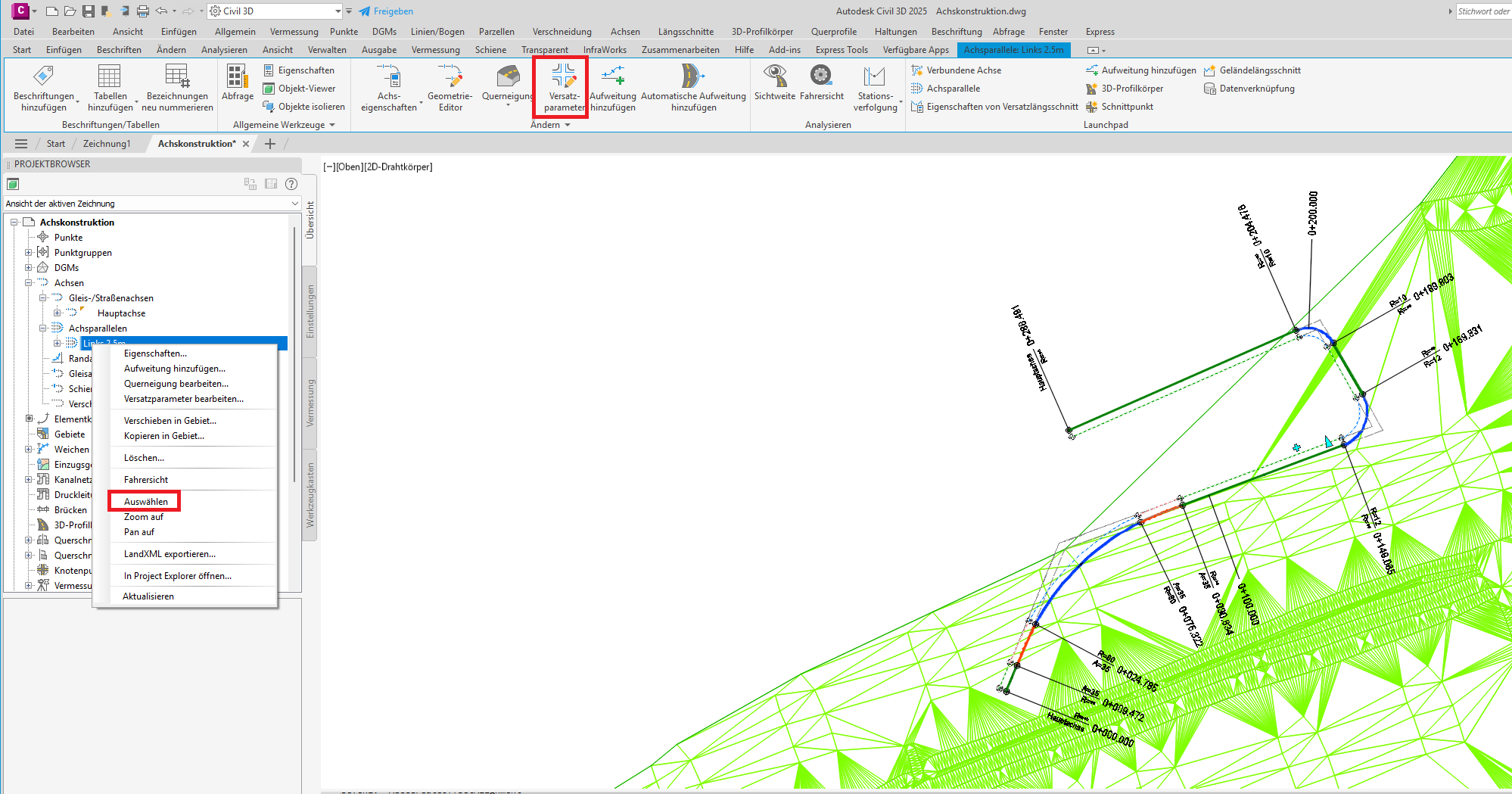This screenshot has height=794, width=1512.
Task: Open the Werkzeugkasten side tab
Action: pos(310,495)
